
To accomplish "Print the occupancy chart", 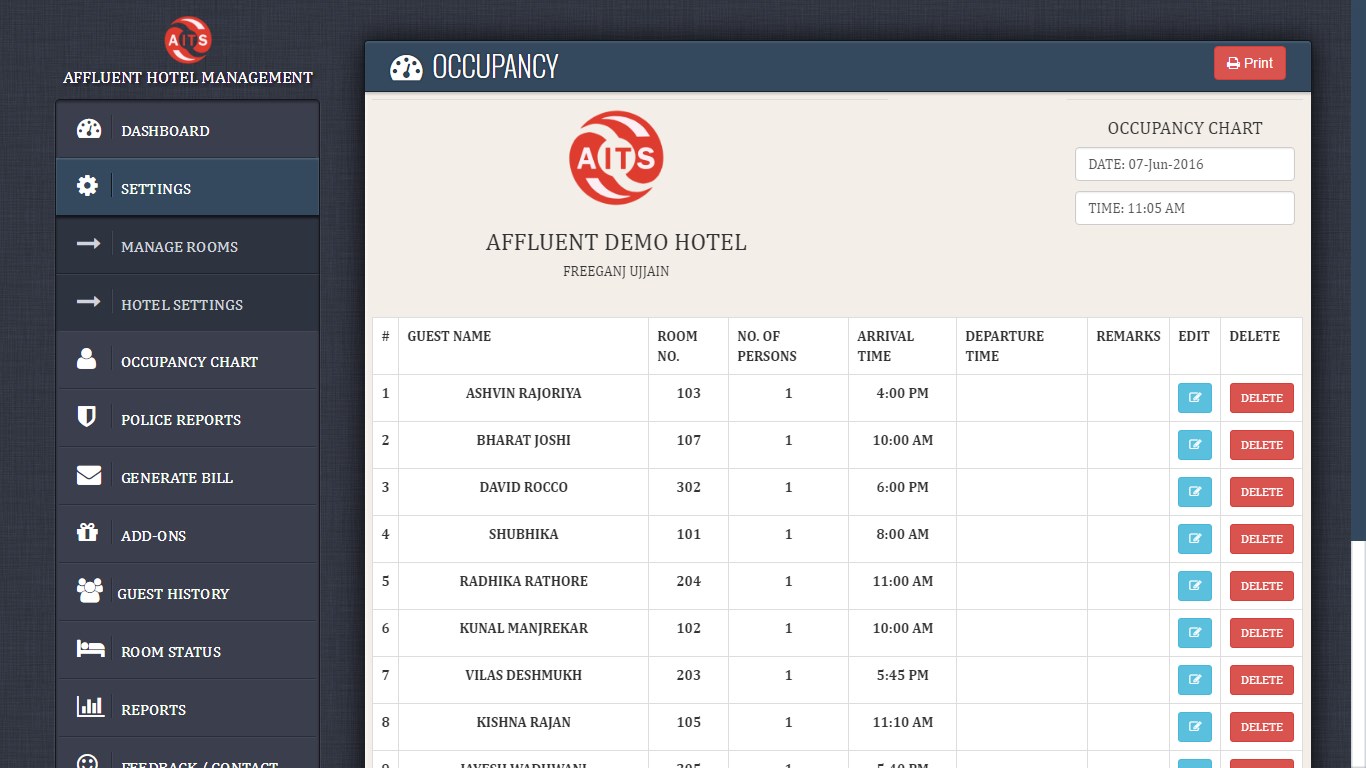I will point(1250,63).
